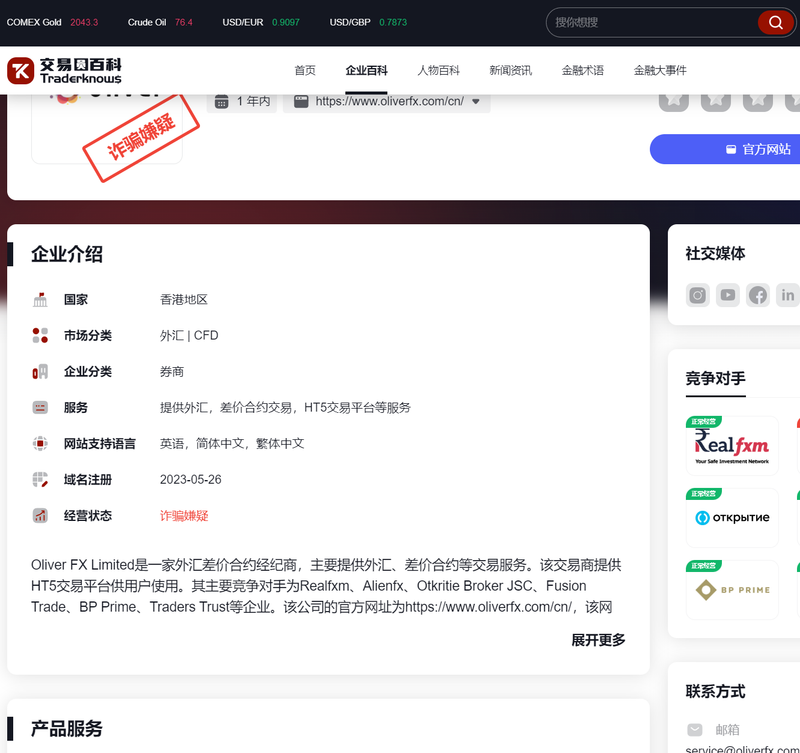800x753 pixels.
Task: Click the browser window icon before the URL
Action: 301,102
